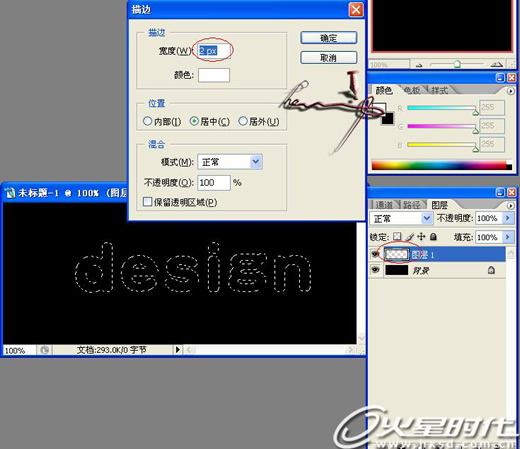Select the 居外(U) radio button

(x=243, y=121)
